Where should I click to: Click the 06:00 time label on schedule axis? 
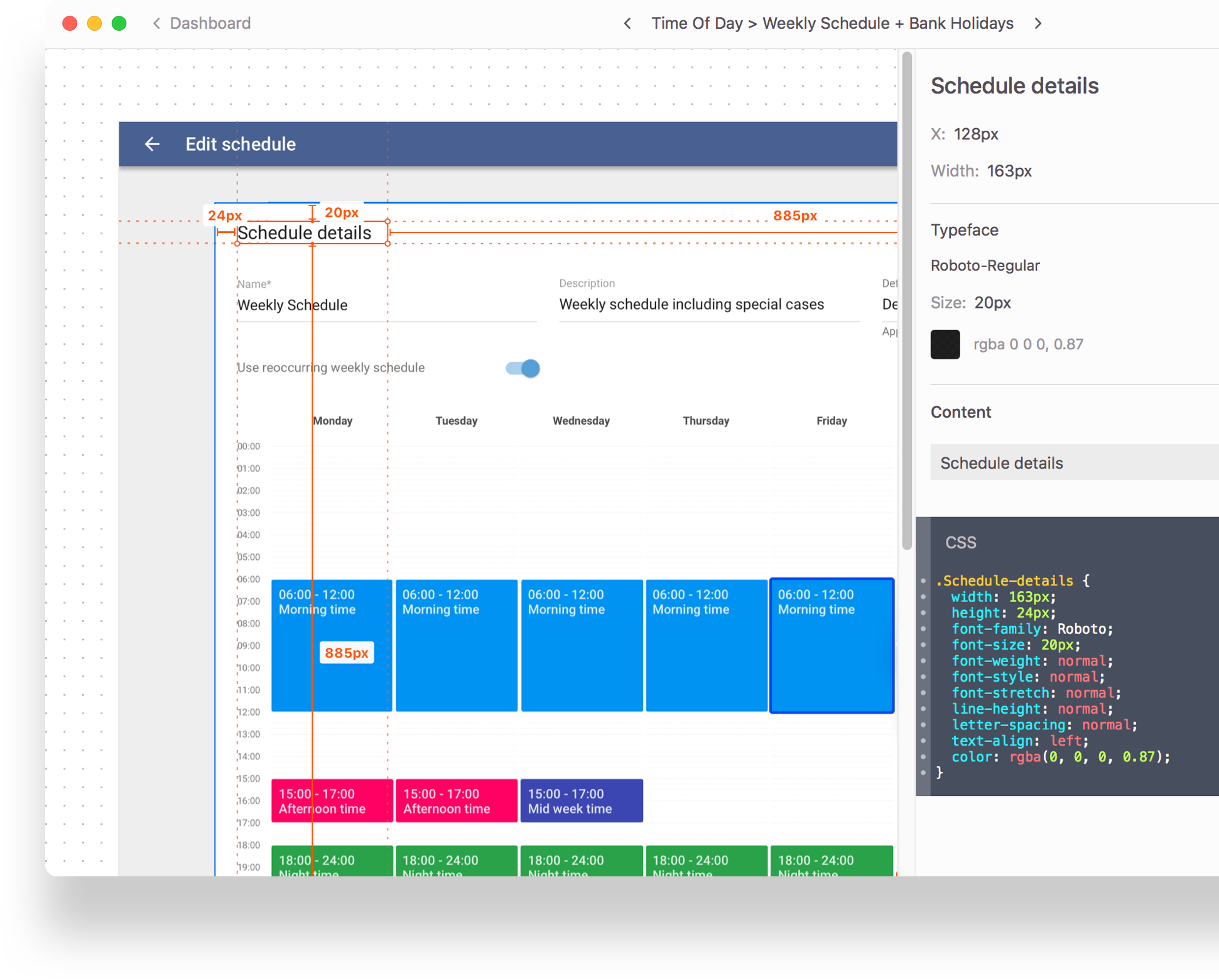249,579
